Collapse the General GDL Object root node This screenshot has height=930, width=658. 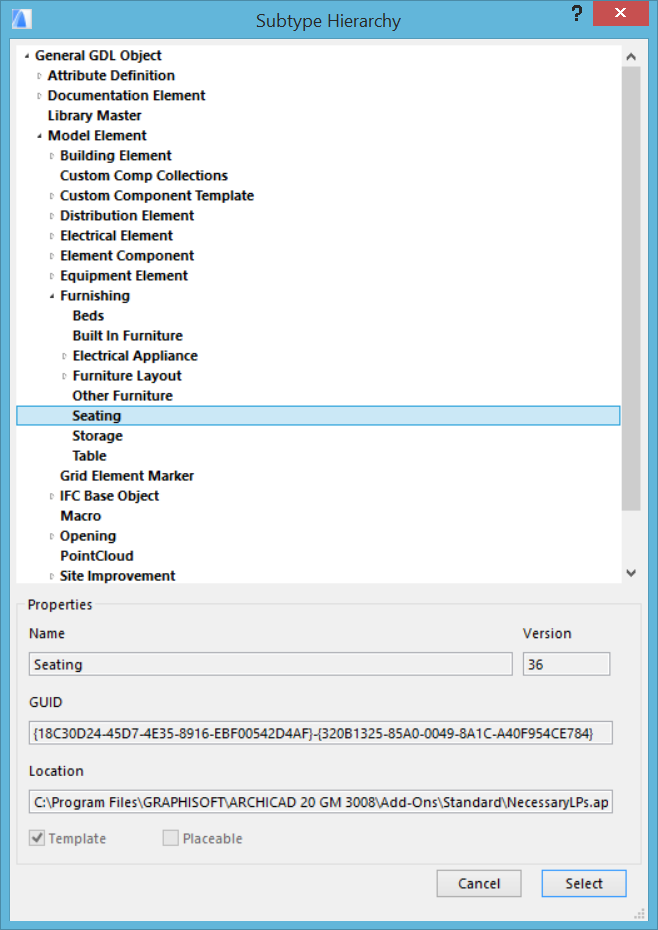(26, 56)
